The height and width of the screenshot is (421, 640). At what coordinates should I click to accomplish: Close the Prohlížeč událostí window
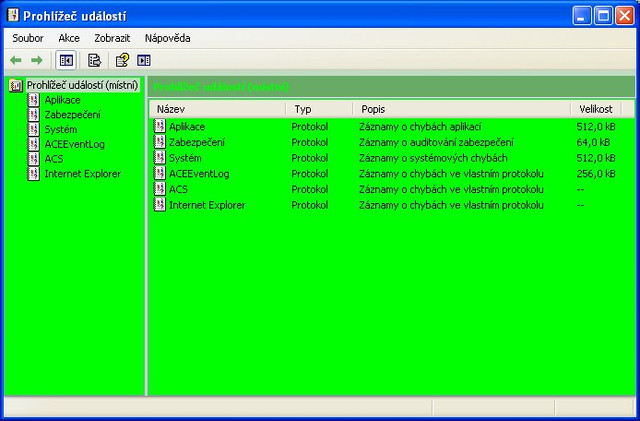[625, 16]
